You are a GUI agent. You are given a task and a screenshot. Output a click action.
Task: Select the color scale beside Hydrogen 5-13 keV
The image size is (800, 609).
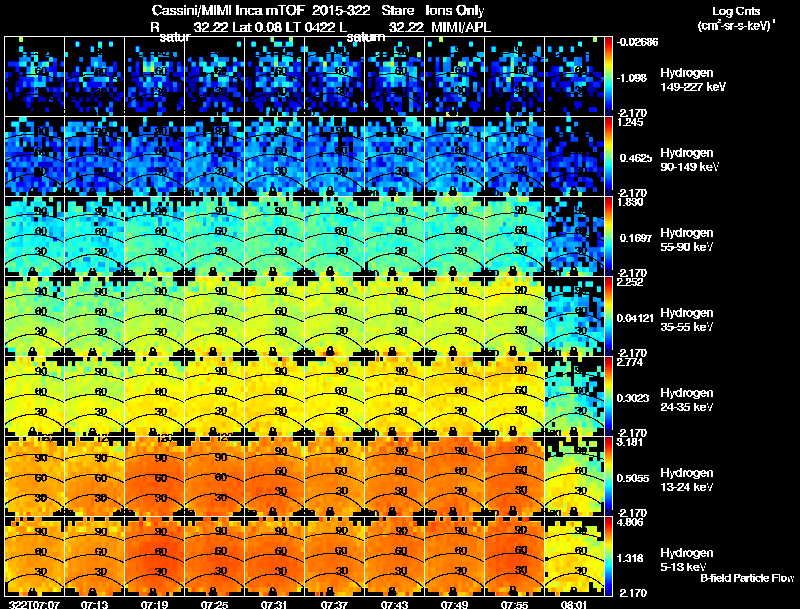coord(610,557)
